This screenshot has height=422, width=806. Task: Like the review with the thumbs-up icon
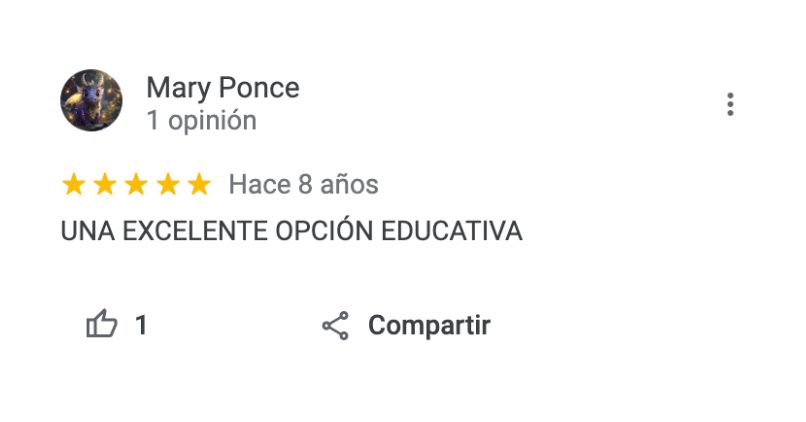(x=102, y=325)
